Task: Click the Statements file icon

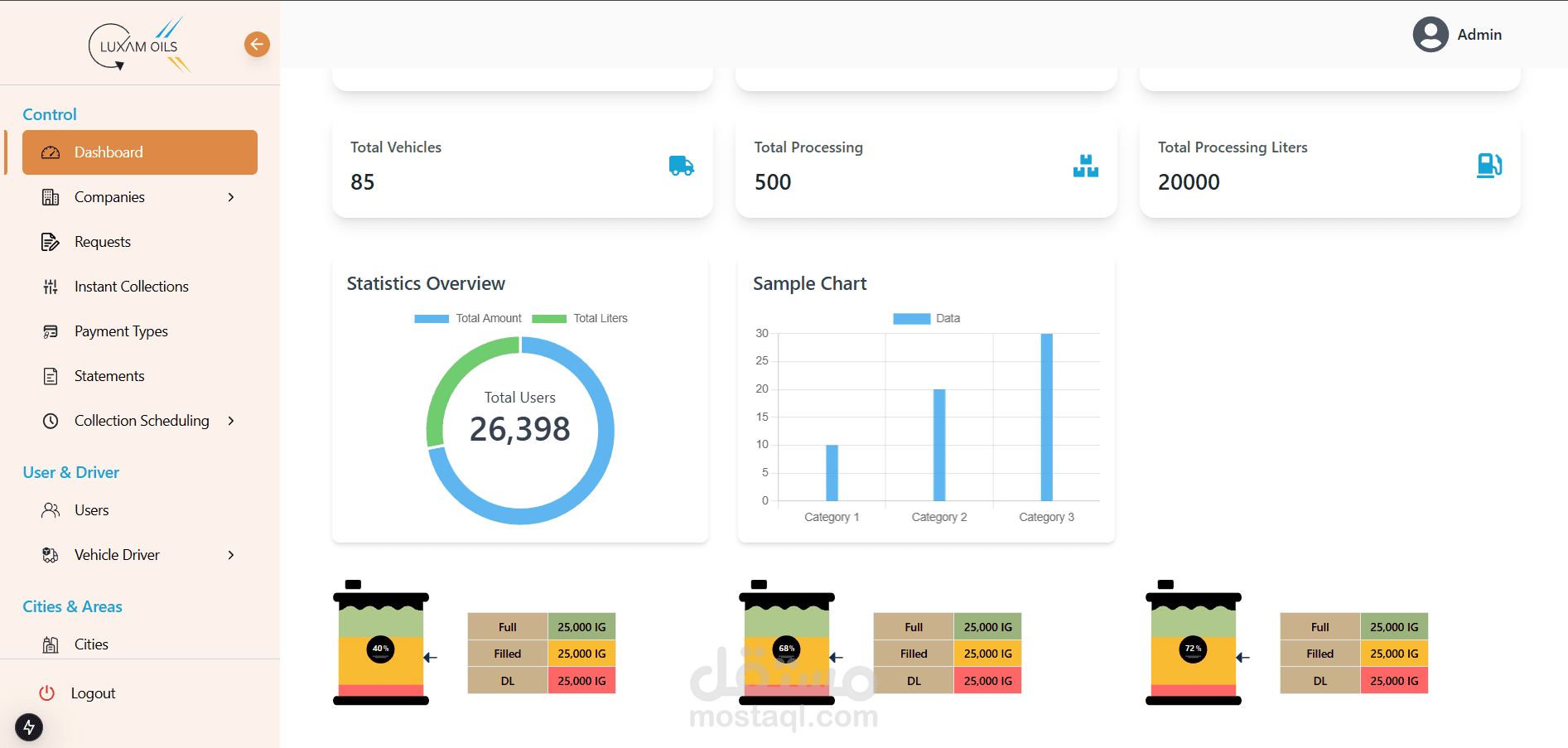Action: [51, 376]
